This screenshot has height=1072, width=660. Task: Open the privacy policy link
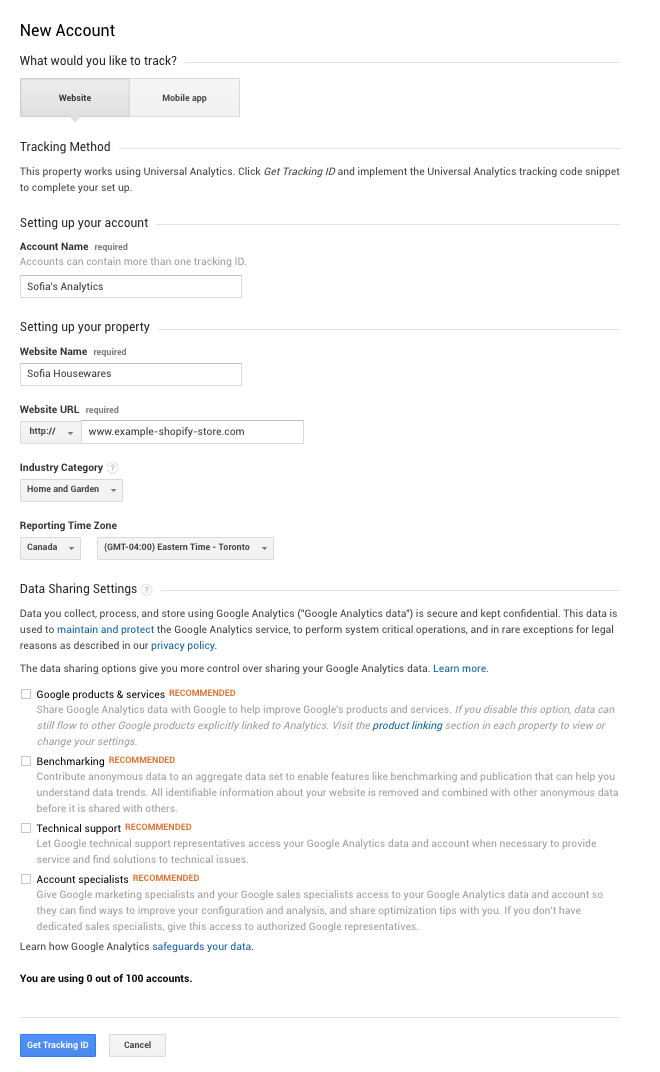coord(183,646)
